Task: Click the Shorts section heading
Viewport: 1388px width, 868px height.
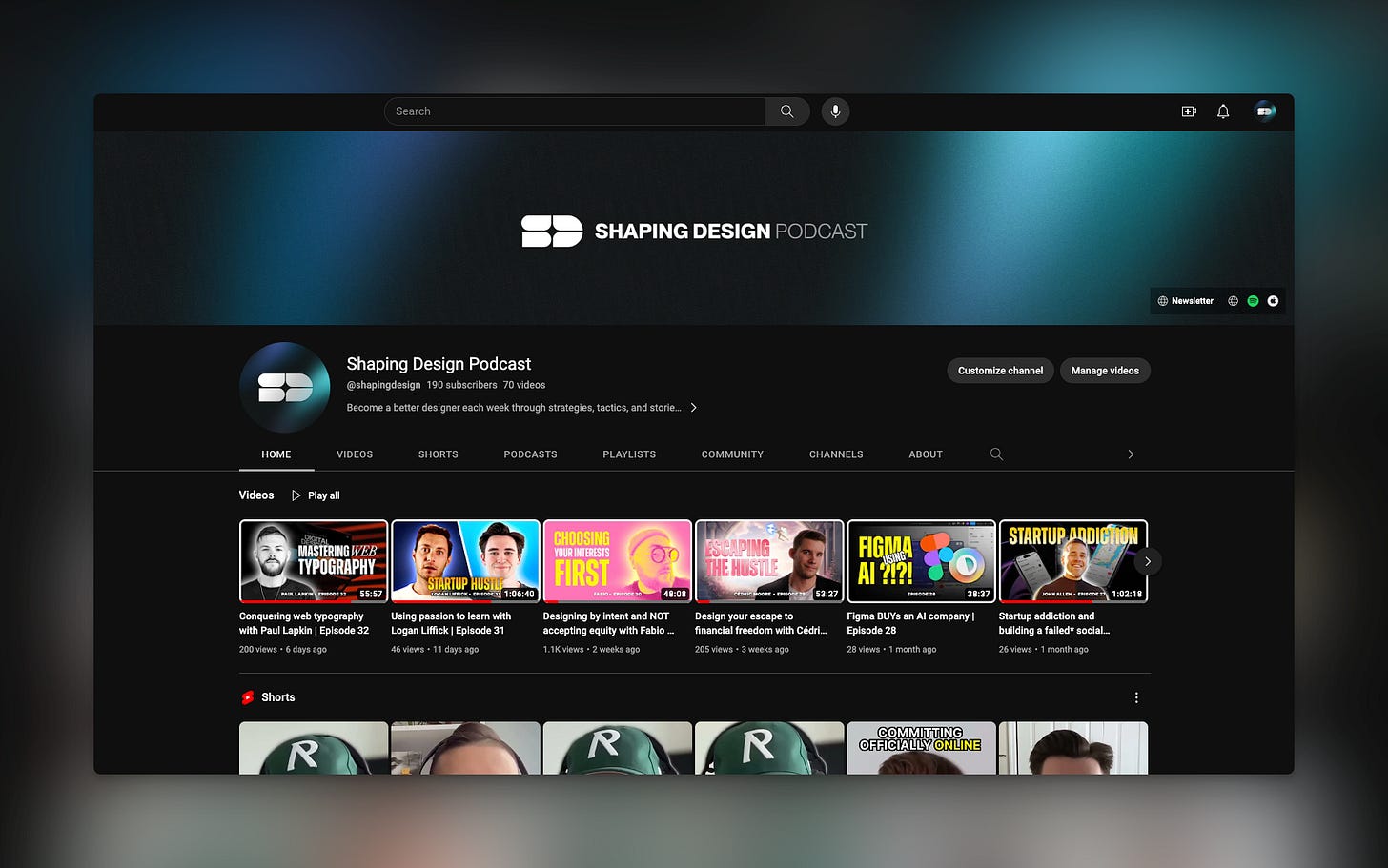Action: pyautogui.click(x=277, y=697)
